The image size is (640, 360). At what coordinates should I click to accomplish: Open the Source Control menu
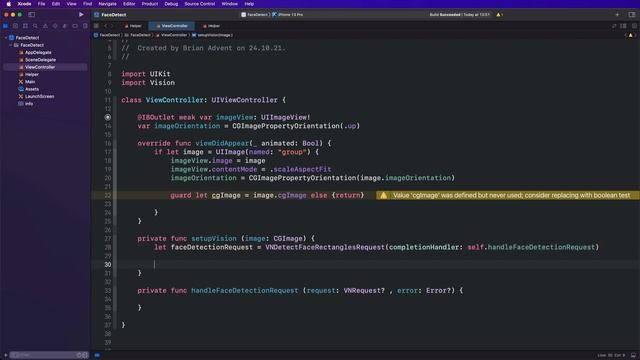point(200,4)
